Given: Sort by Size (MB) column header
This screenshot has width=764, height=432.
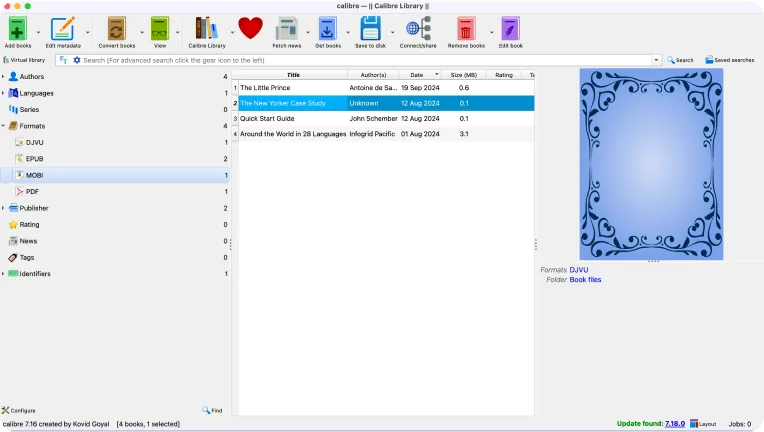Looking at the screenshot, I should pos(464,75).
